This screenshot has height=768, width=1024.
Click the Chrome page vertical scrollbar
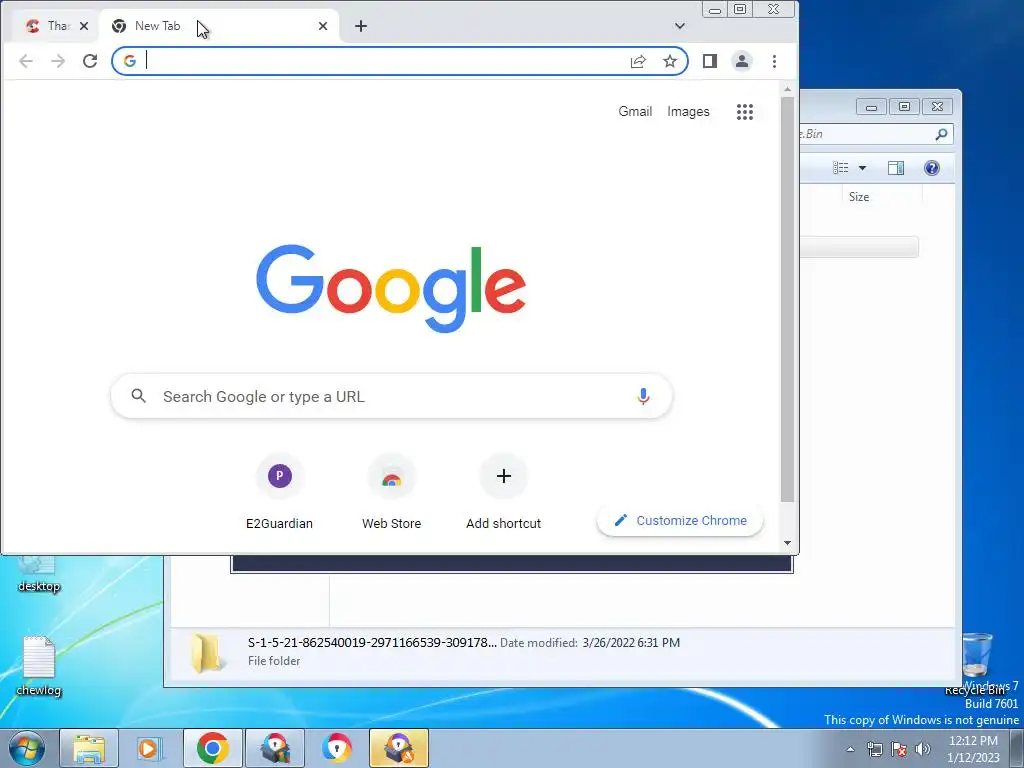788,299
